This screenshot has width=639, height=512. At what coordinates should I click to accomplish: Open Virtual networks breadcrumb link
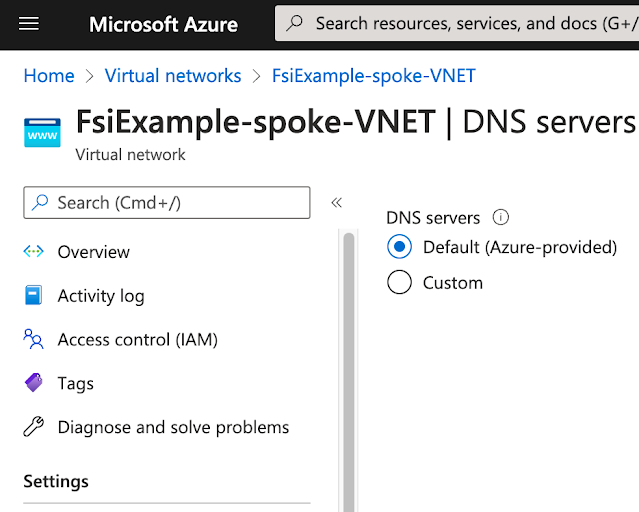[173, 76]
